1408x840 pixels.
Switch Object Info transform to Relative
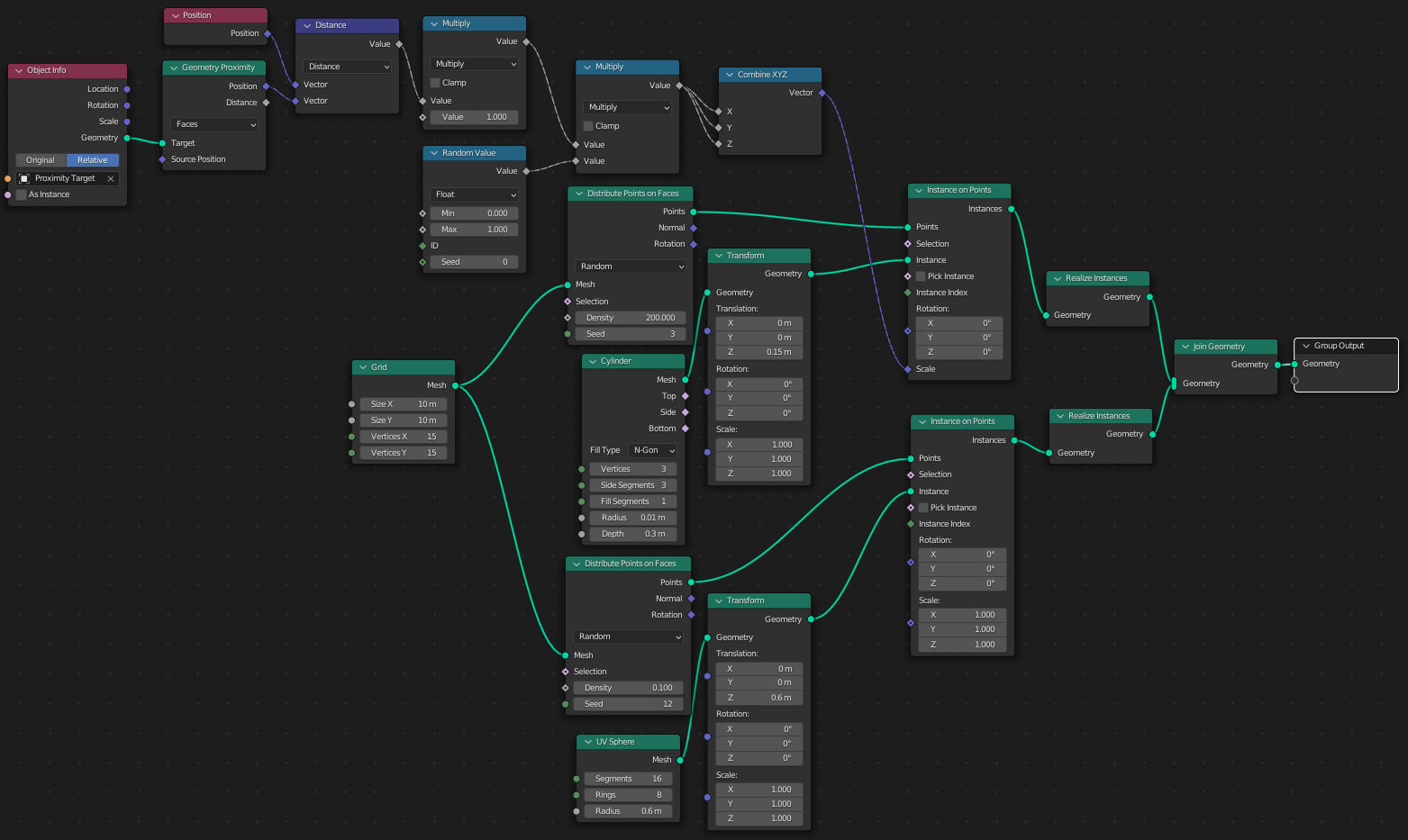coord(93,160)
